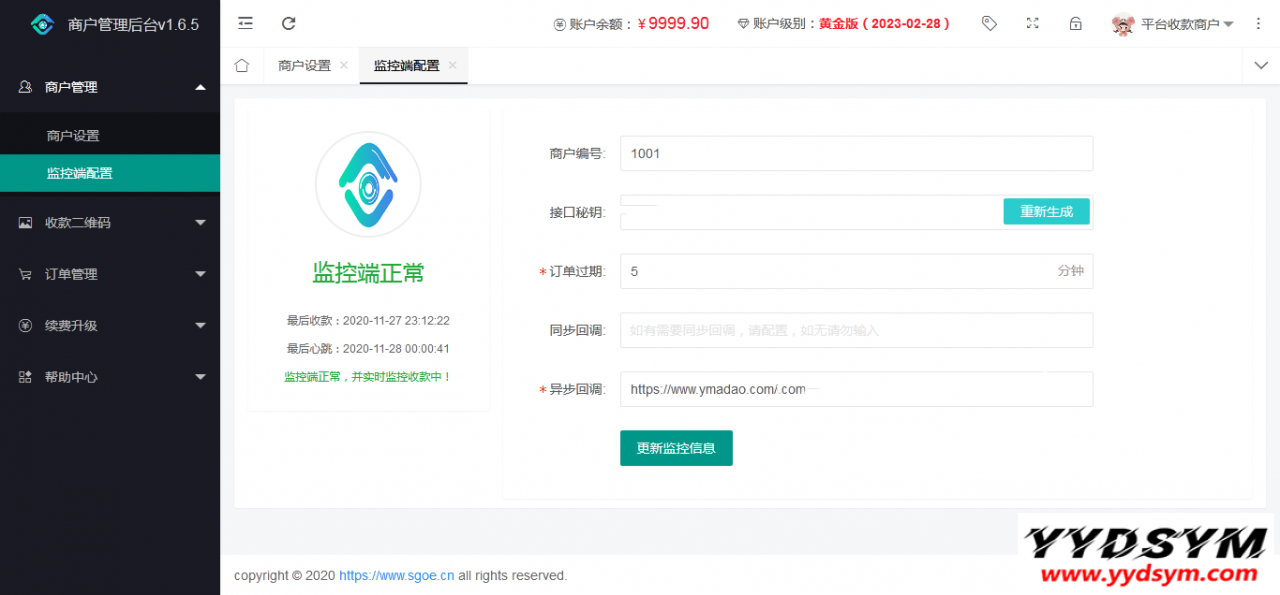This screenshot has width=1280, height=595.
Task: Go to the home tab icon
Action: [241, 65]
